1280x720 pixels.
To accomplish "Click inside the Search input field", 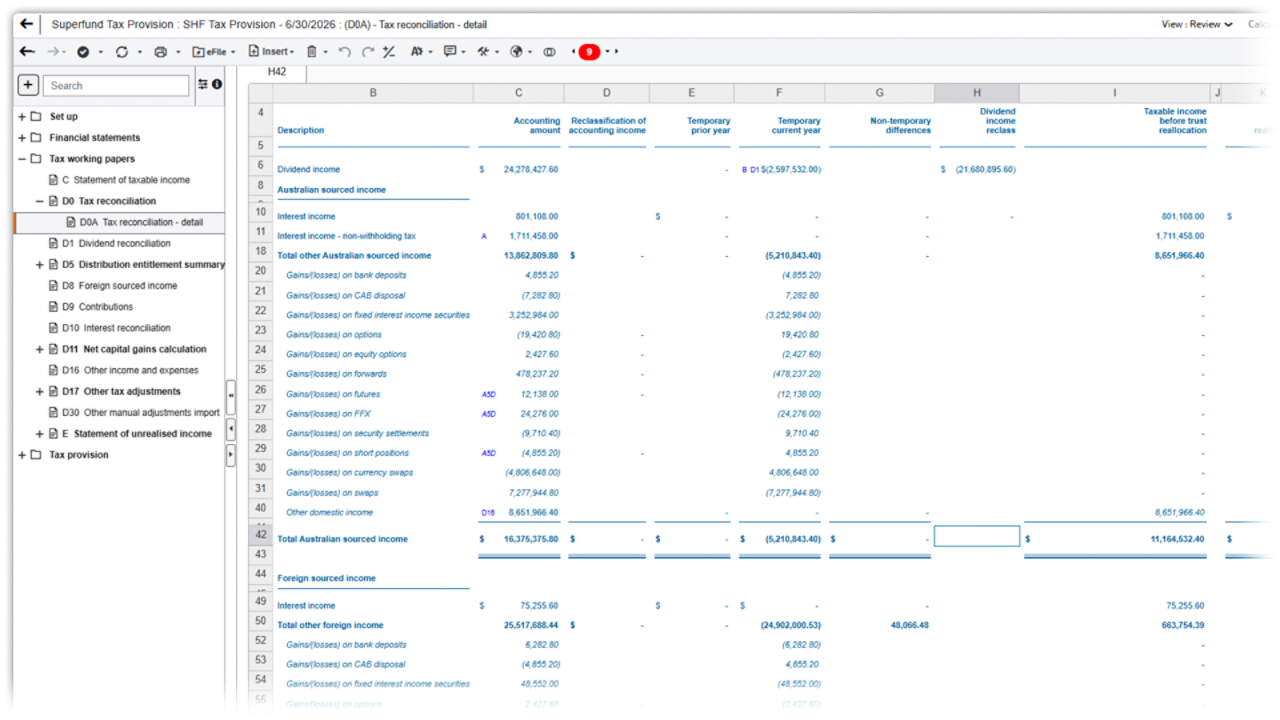I will pyautogui.click(x=116, y=86).
